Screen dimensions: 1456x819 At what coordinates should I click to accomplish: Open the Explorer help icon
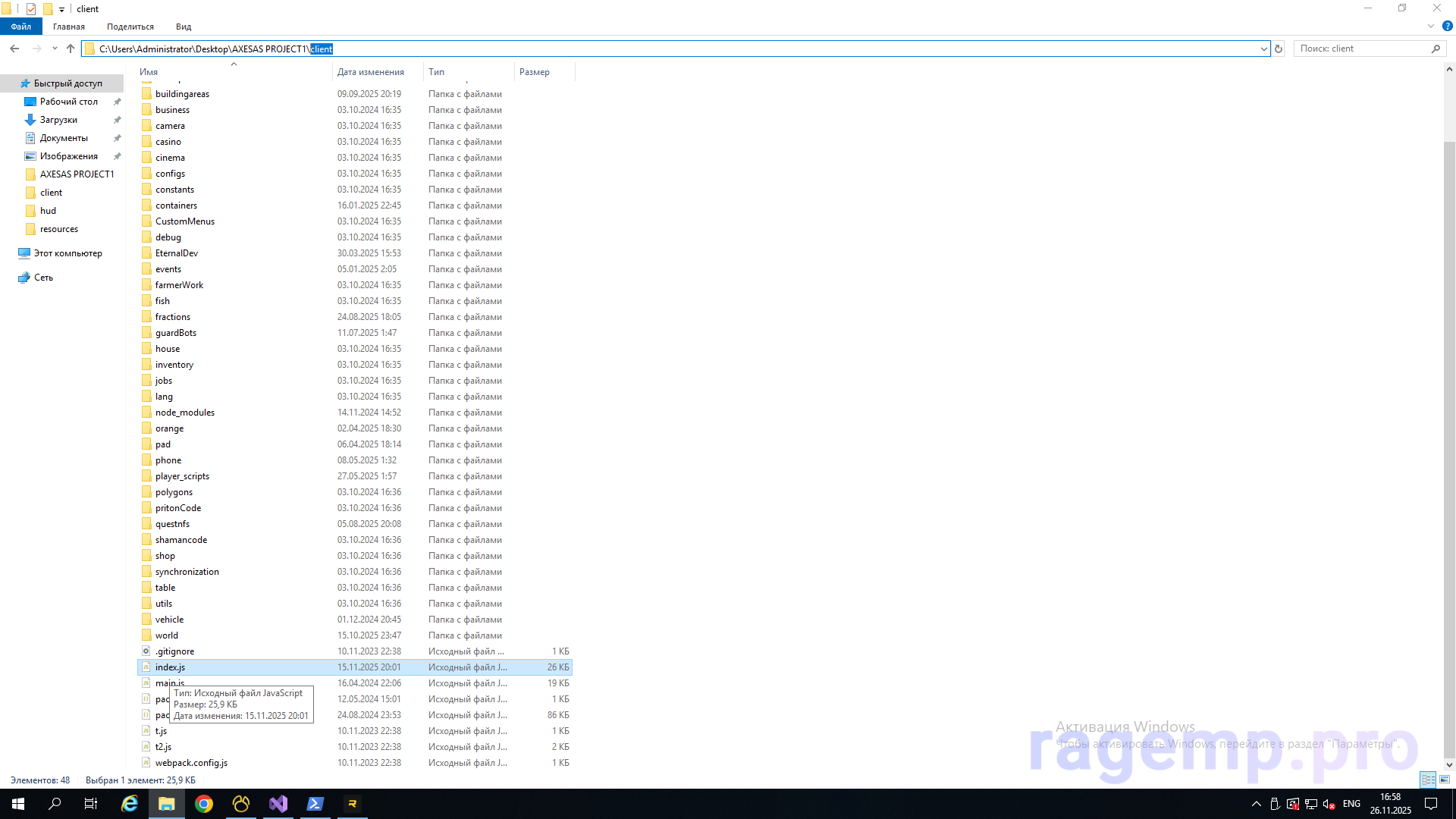tap(1447, 26)
